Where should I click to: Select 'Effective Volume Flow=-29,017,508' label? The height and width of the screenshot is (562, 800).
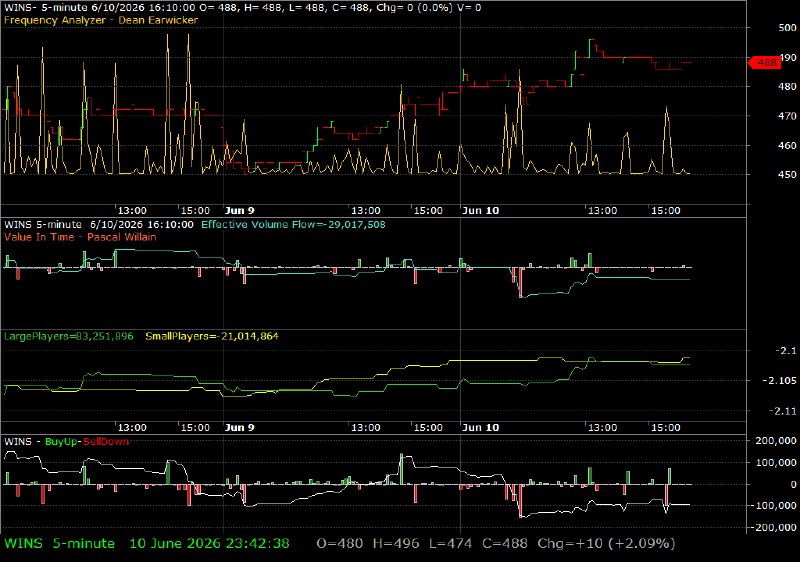click(293, 224)
